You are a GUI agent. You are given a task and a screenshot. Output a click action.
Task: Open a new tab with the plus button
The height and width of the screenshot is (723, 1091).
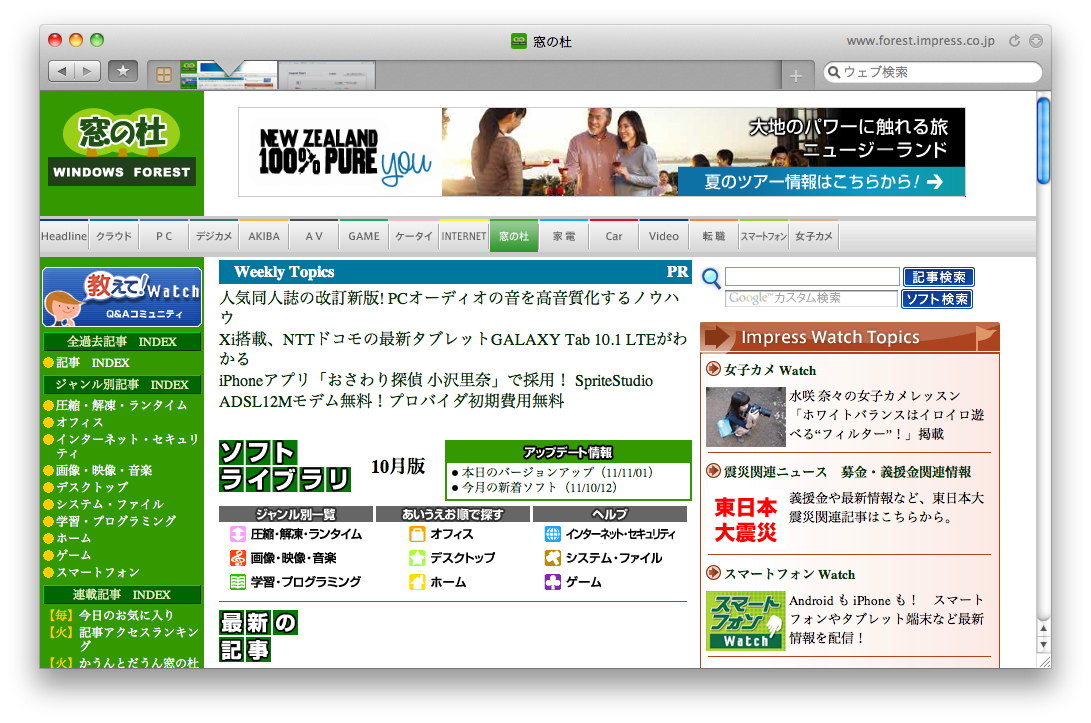click(797, 74)
